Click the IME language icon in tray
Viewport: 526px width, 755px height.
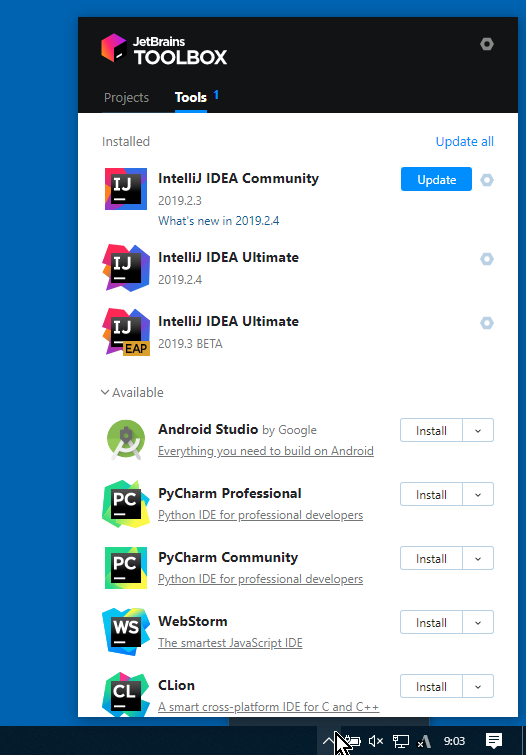coord(424,741)
